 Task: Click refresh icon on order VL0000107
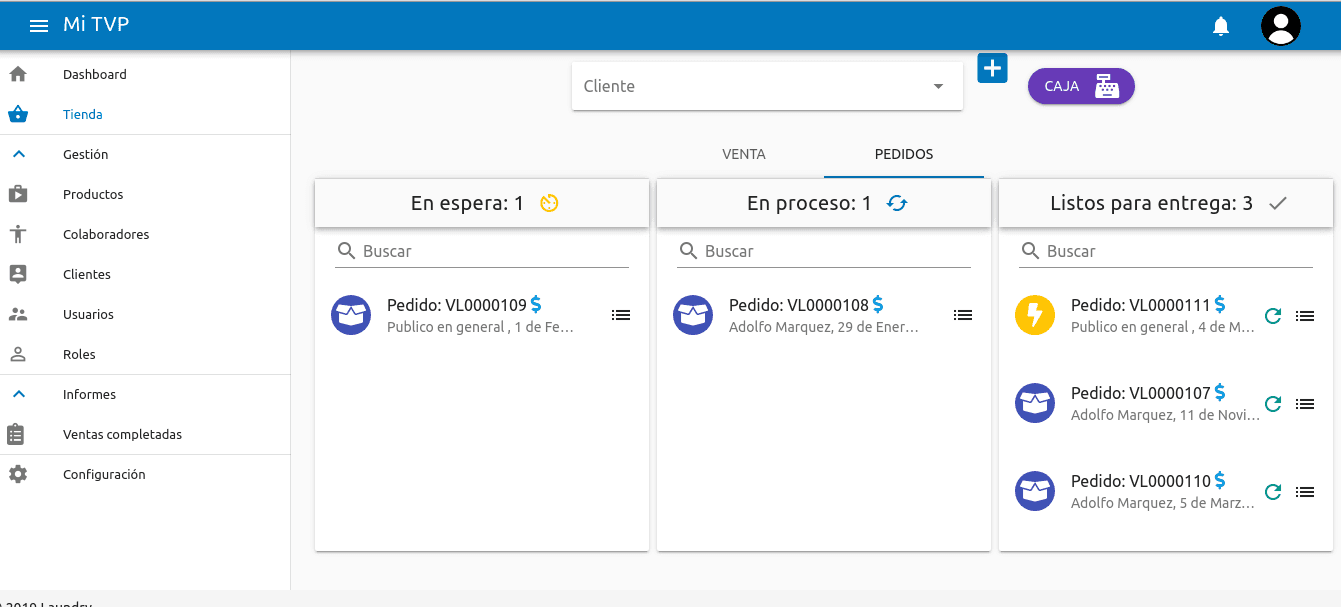(1273, 404)
